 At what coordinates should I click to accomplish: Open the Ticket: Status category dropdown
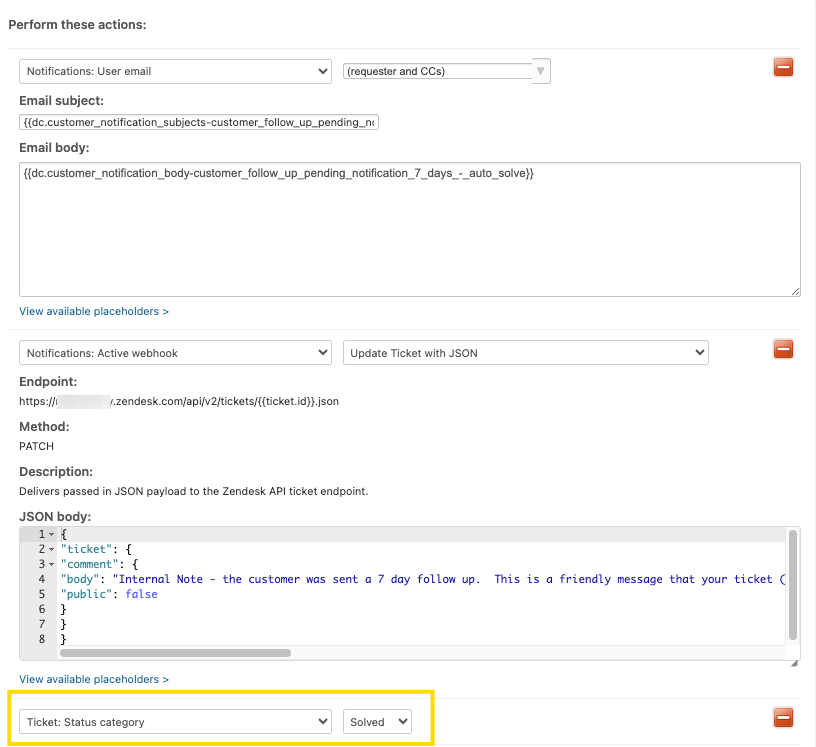tap(175, 722)
